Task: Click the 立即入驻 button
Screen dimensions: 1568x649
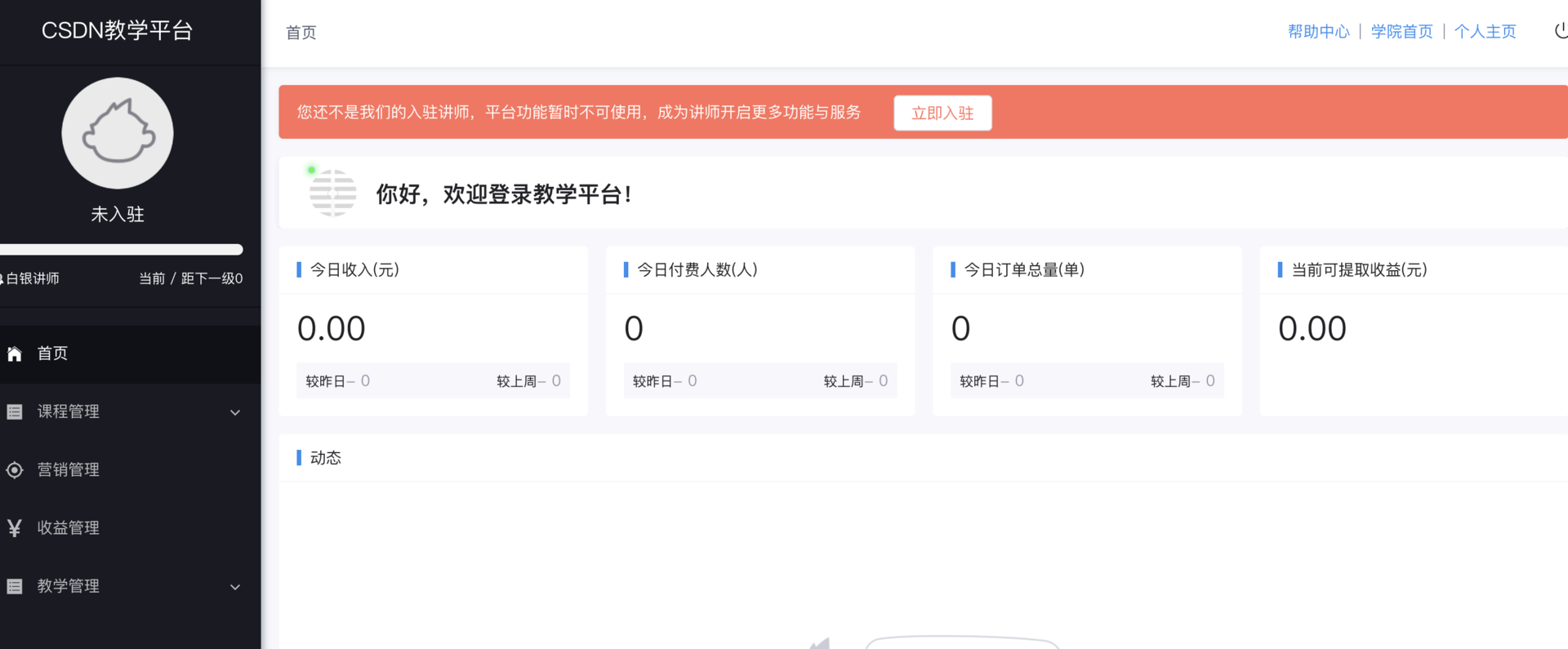Action: click(942, 113)
